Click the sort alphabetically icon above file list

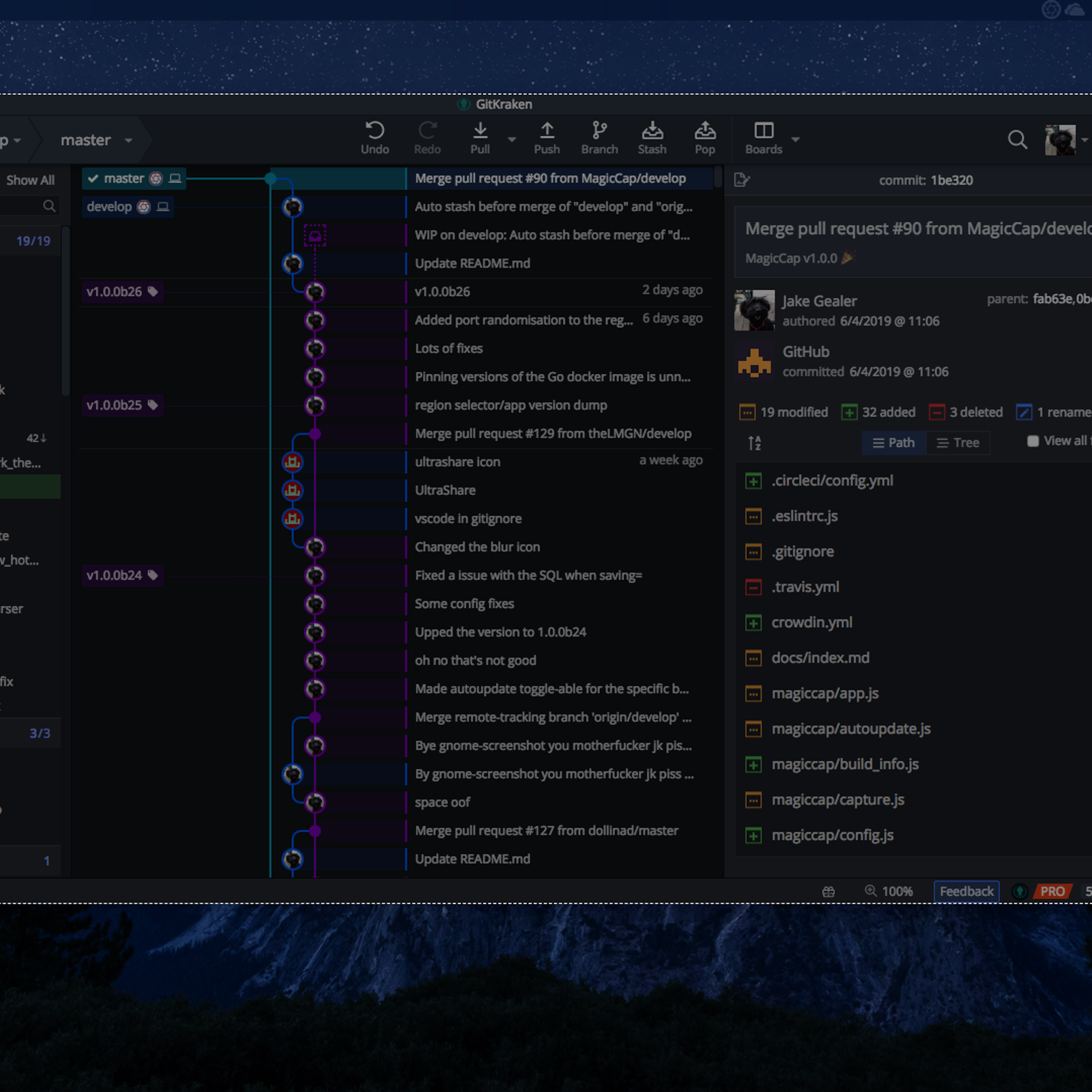point(754,443)
